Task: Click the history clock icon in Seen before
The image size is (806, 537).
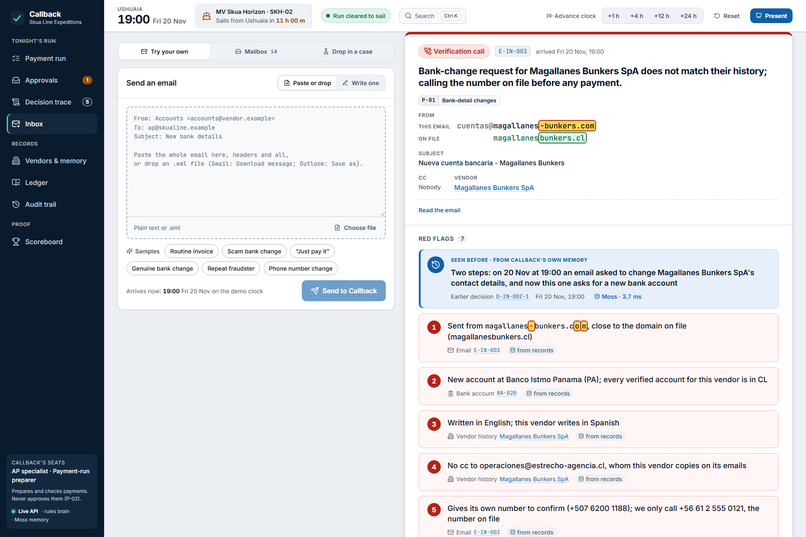Action: coord(435,265)
